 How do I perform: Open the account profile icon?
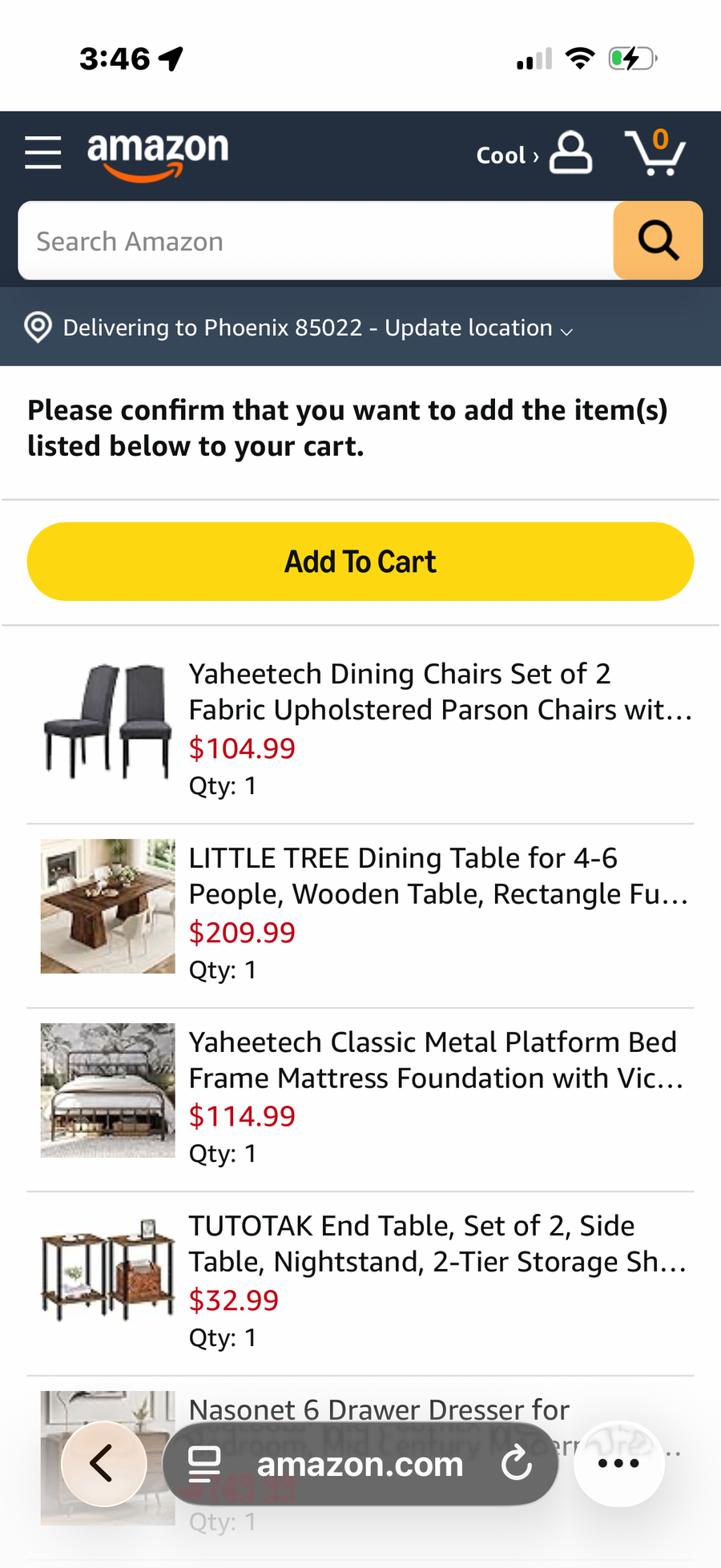coord(570,153)
